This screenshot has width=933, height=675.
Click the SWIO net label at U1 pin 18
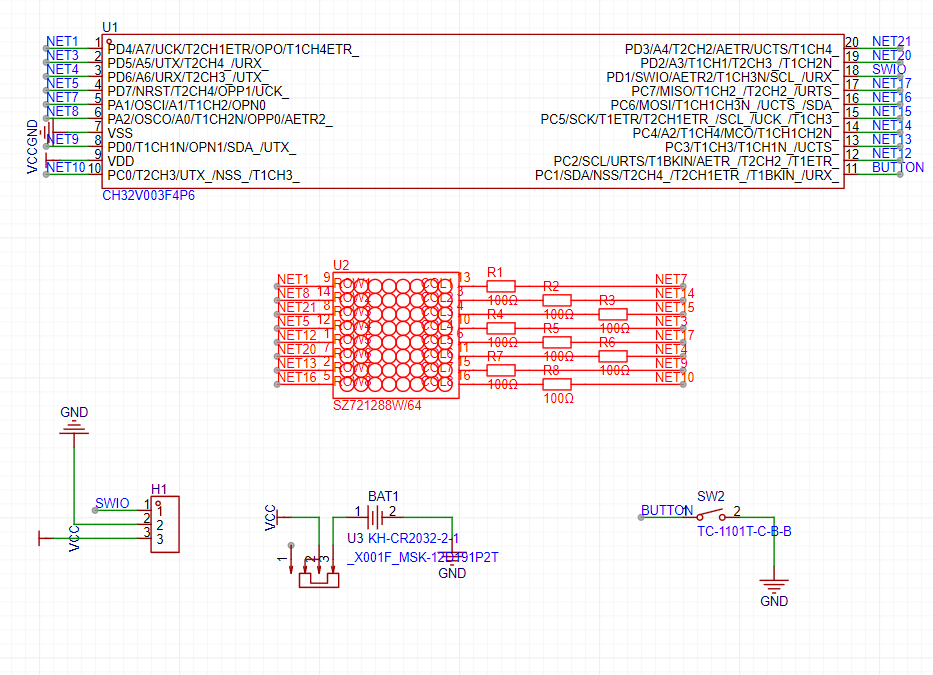point(889,69)
